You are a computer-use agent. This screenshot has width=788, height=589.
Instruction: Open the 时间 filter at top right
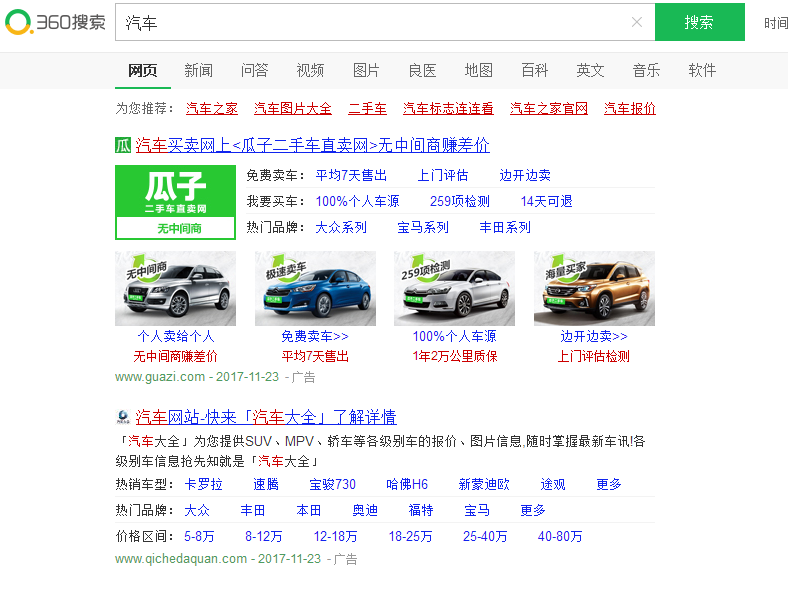[775, 23]
